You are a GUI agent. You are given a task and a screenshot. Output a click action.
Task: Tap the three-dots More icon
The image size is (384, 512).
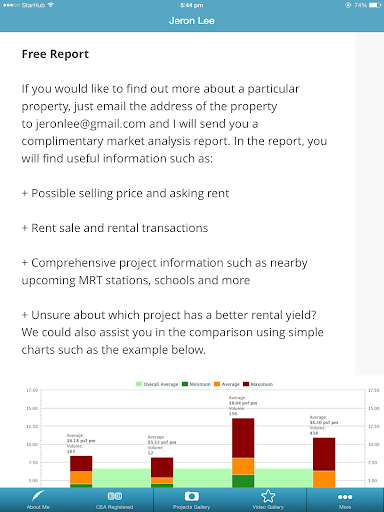click(x=345, y=497)
